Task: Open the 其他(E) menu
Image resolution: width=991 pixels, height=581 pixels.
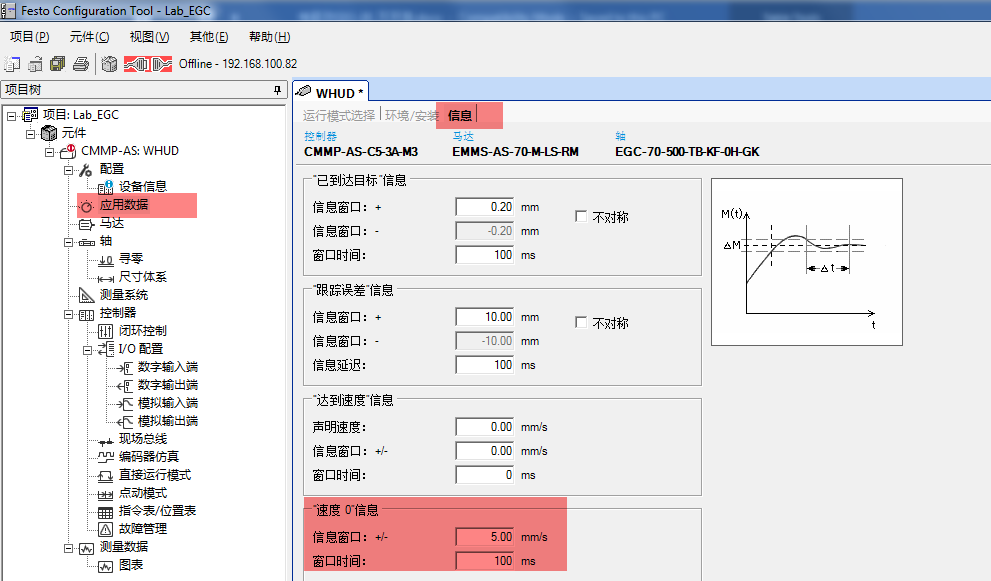Action: 209,37
